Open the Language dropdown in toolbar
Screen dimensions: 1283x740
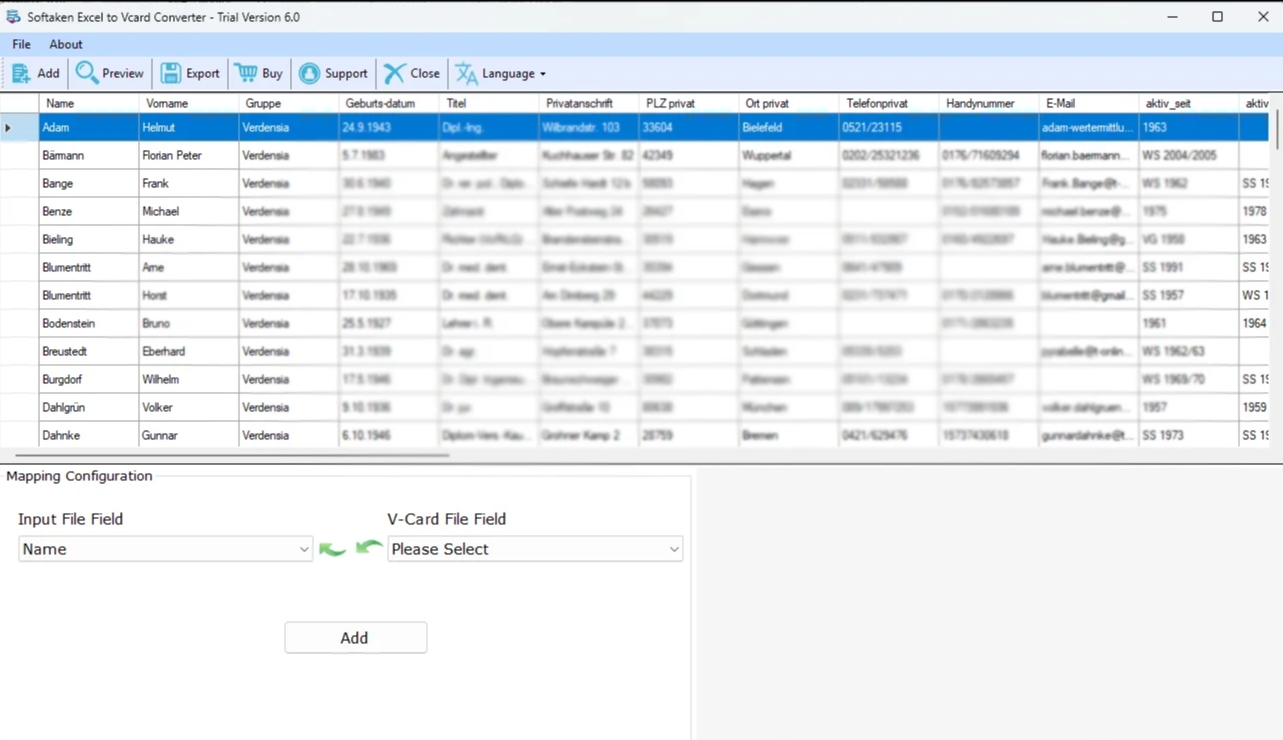pos(501,73)
